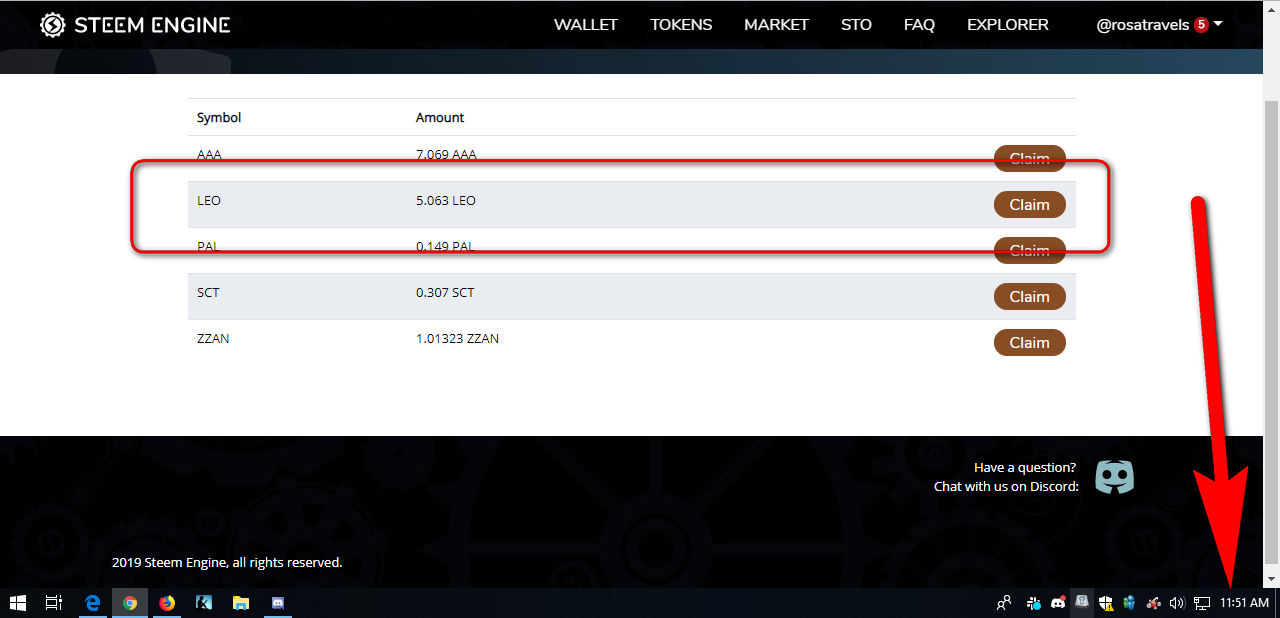Open the Discord chat icon in footer
Viewport: 1280px width, 618px height.
(x=1115, y=477)
